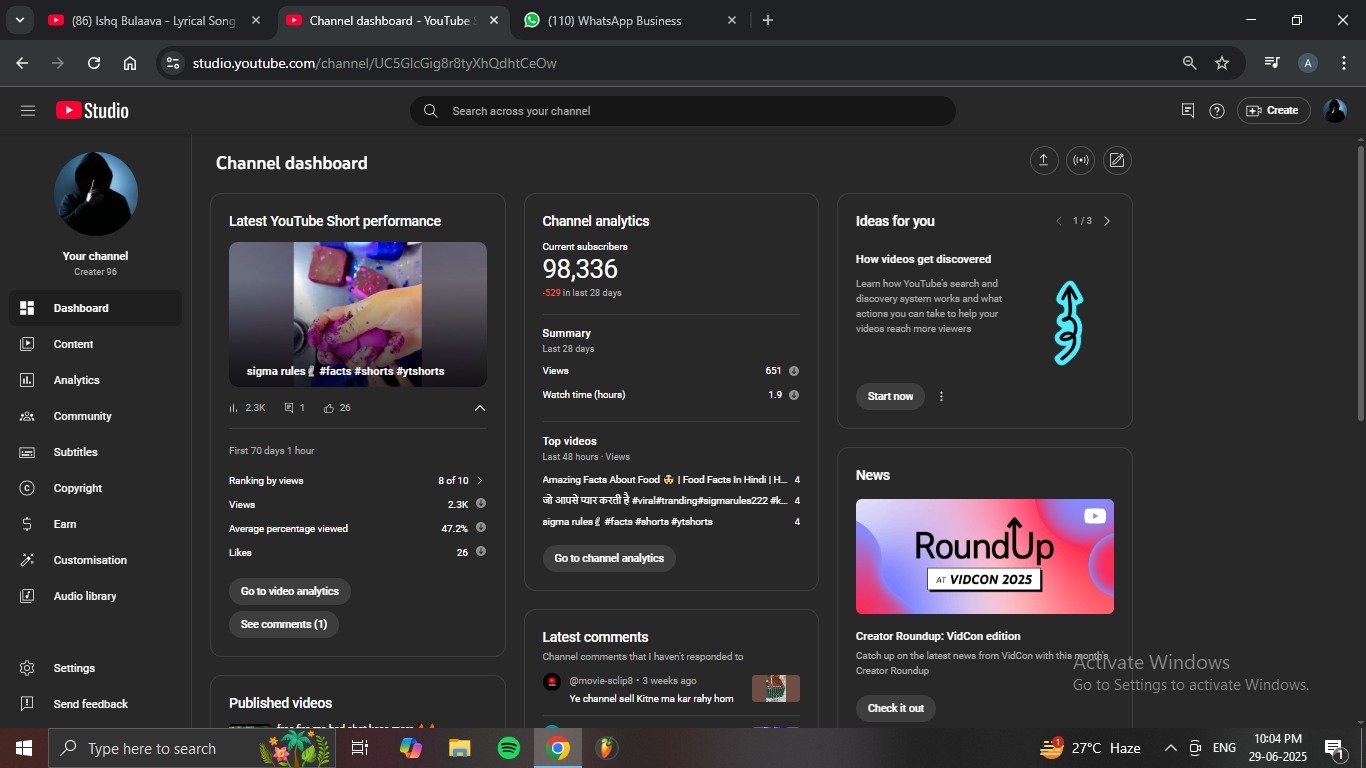Viewport: 1366px width, 768px height.
Task: Open the tab search dropdown arrow
Action: (20, 20)
